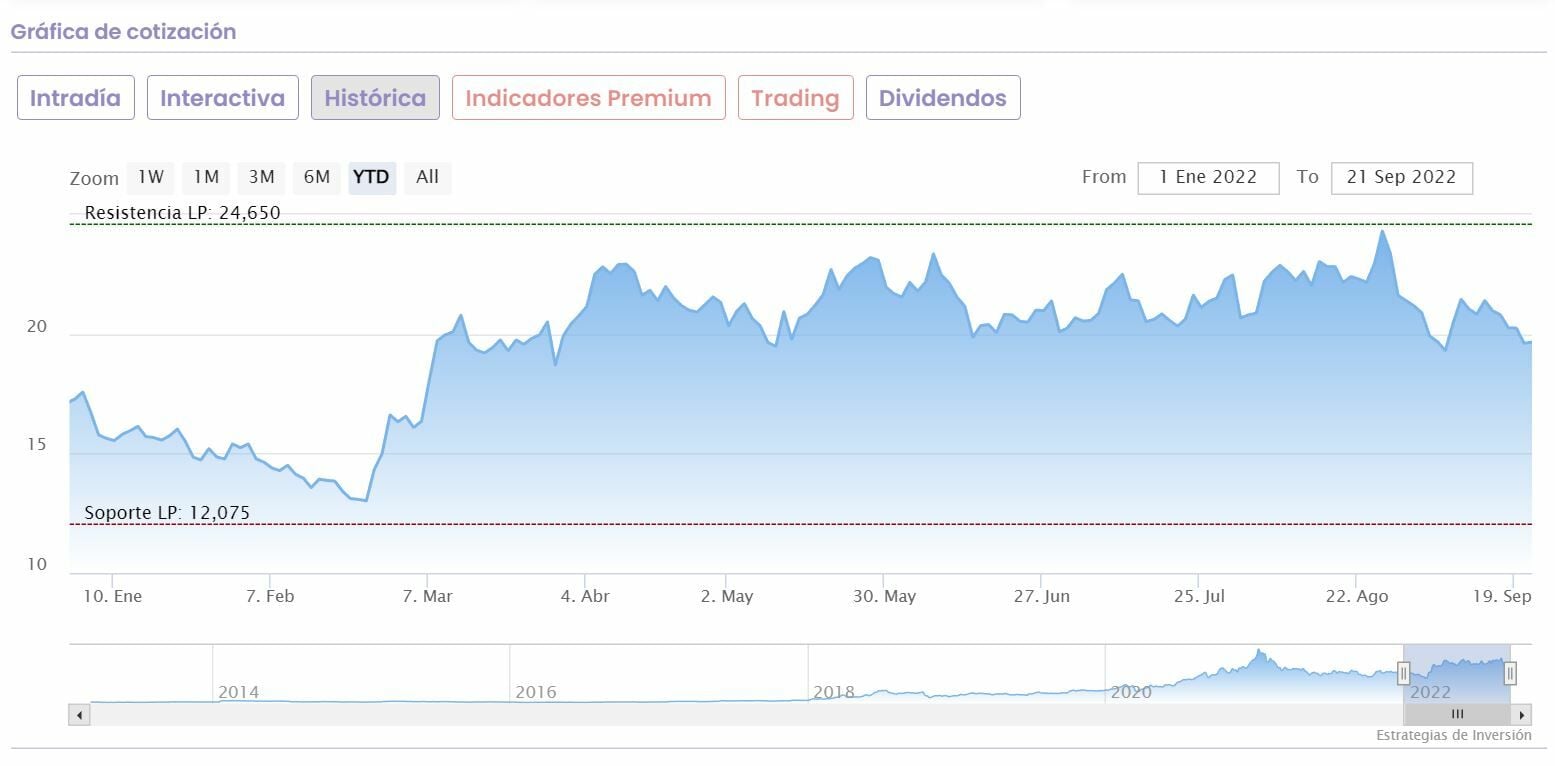The height and width of the screenshot is (766, 1555).
Task: Open the Histórica tab
Action: [375, 98]
